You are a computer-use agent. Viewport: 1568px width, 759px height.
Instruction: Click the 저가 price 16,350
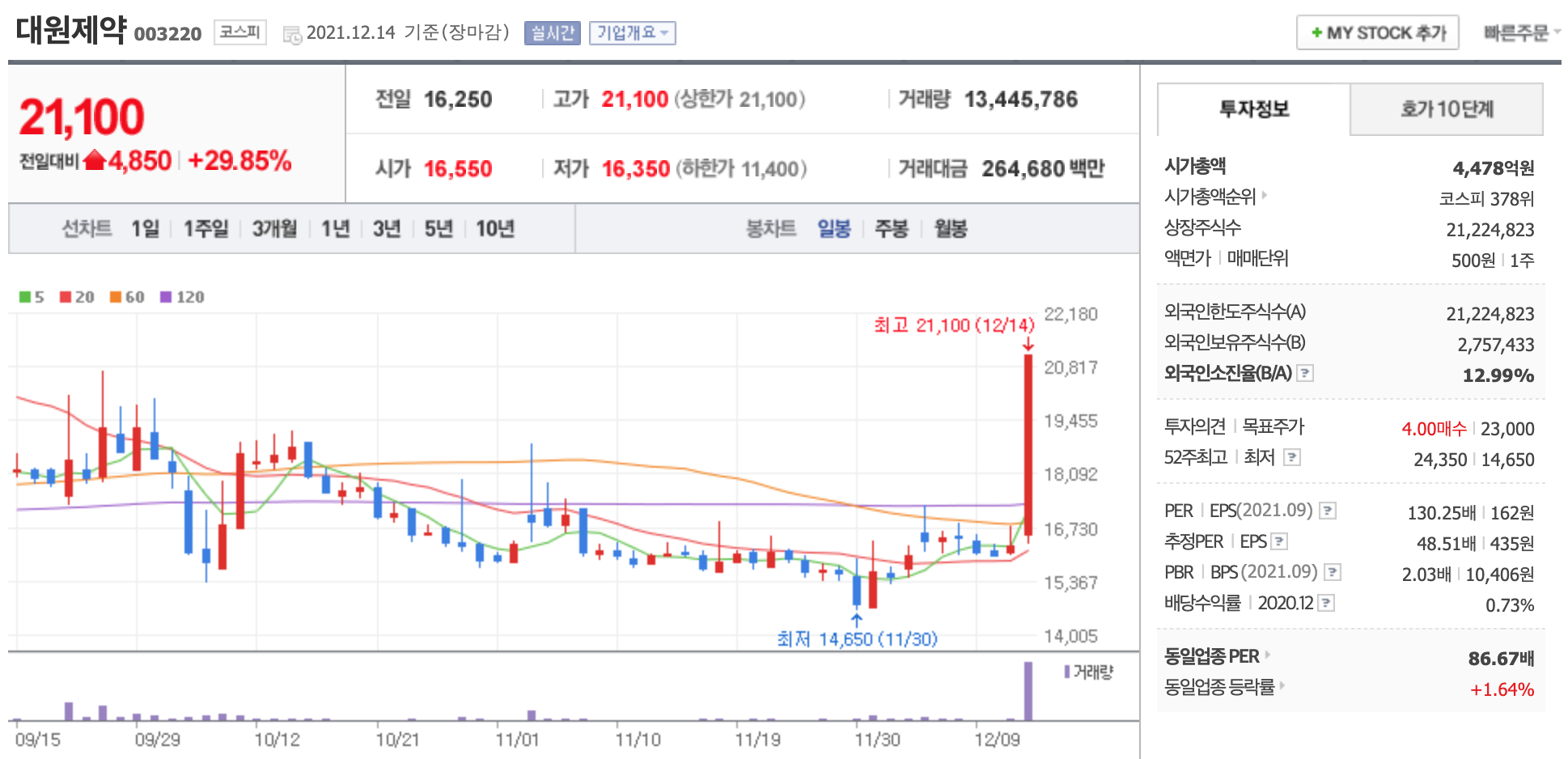pyautogui.click(x=636, y=169)
